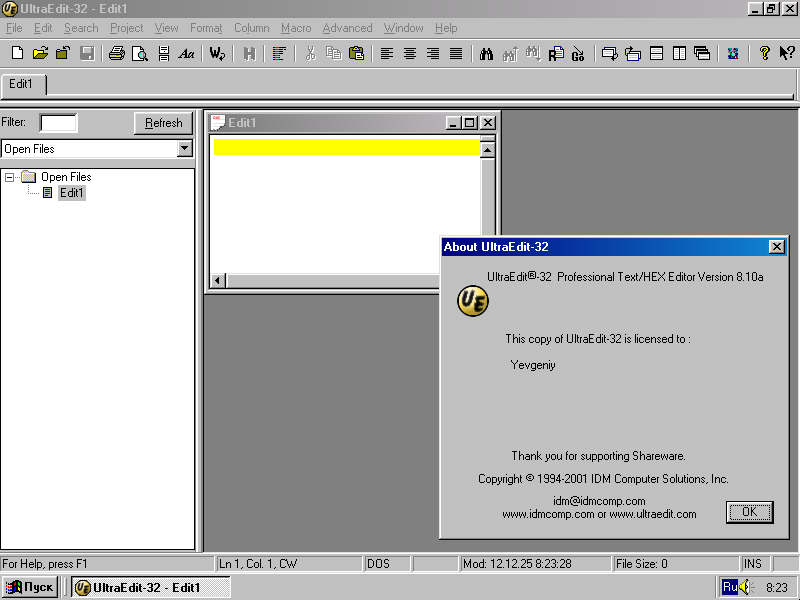Click the Find binoculars icon

point(486,53)
